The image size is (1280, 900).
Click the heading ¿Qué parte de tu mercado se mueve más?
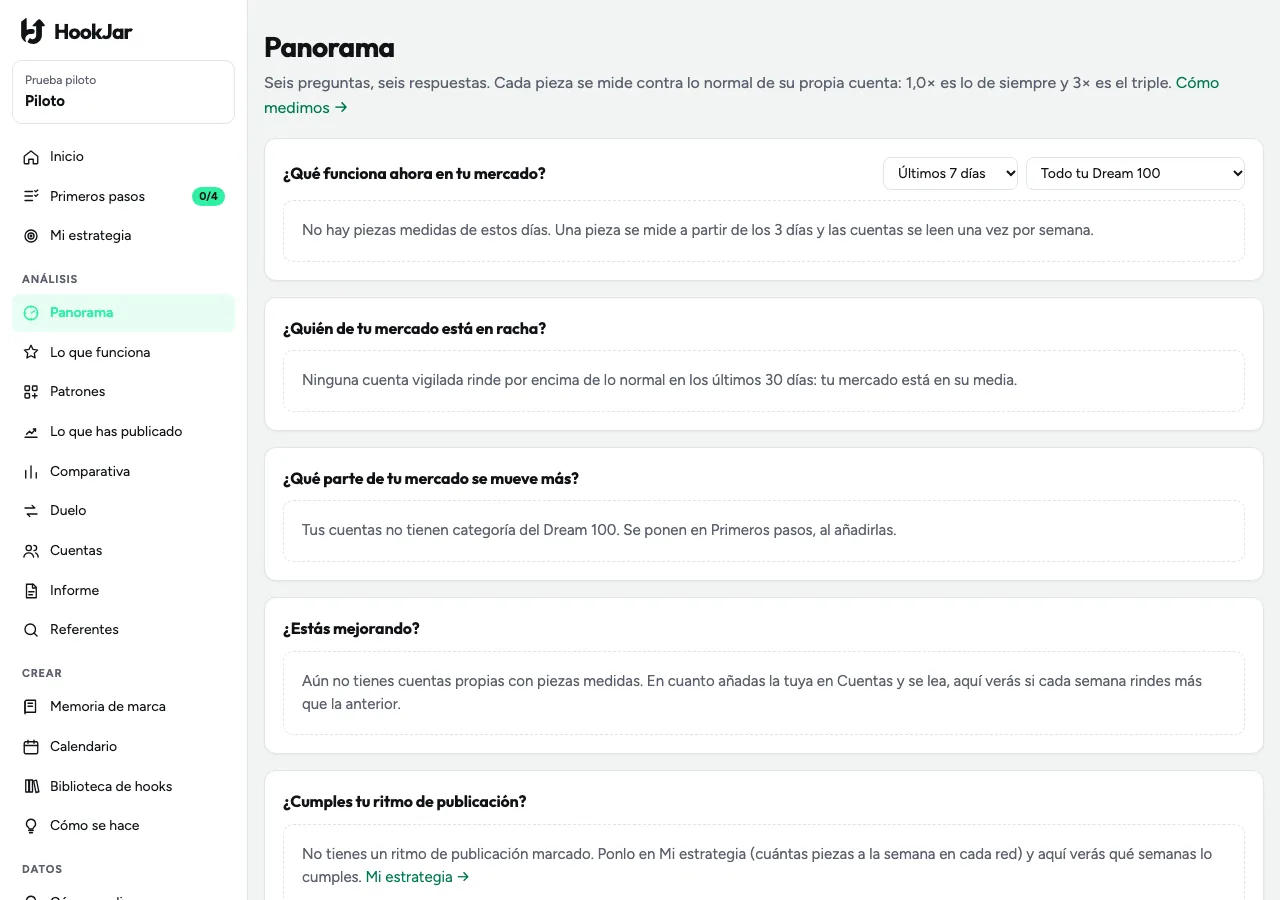(x=431, y=478)
